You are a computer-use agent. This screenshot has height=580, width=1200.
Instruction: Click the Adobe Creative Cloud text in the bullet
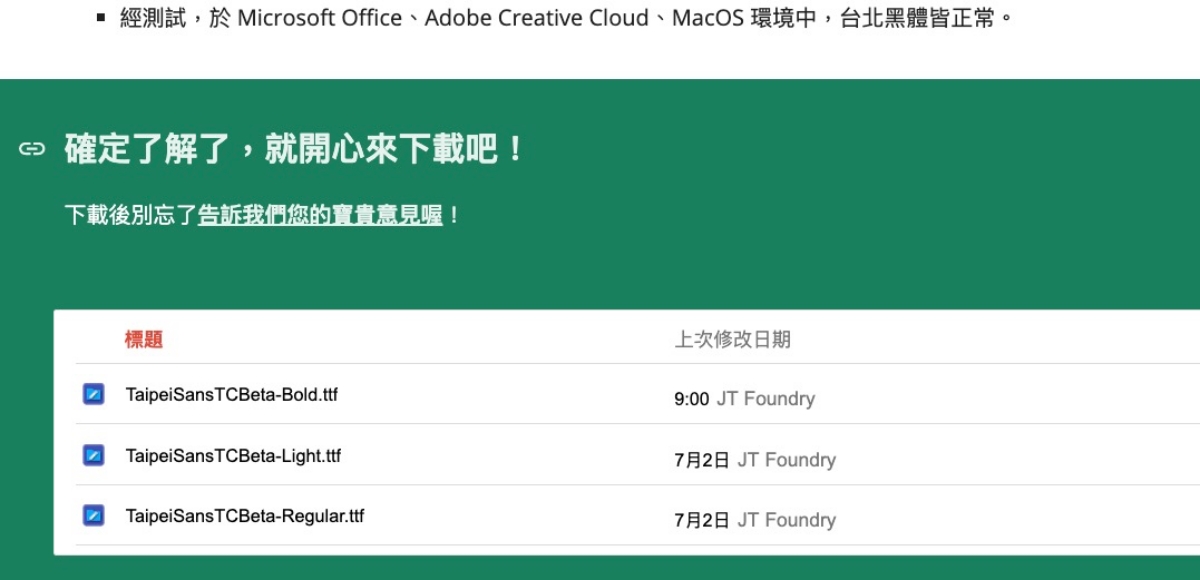(536, 19)
